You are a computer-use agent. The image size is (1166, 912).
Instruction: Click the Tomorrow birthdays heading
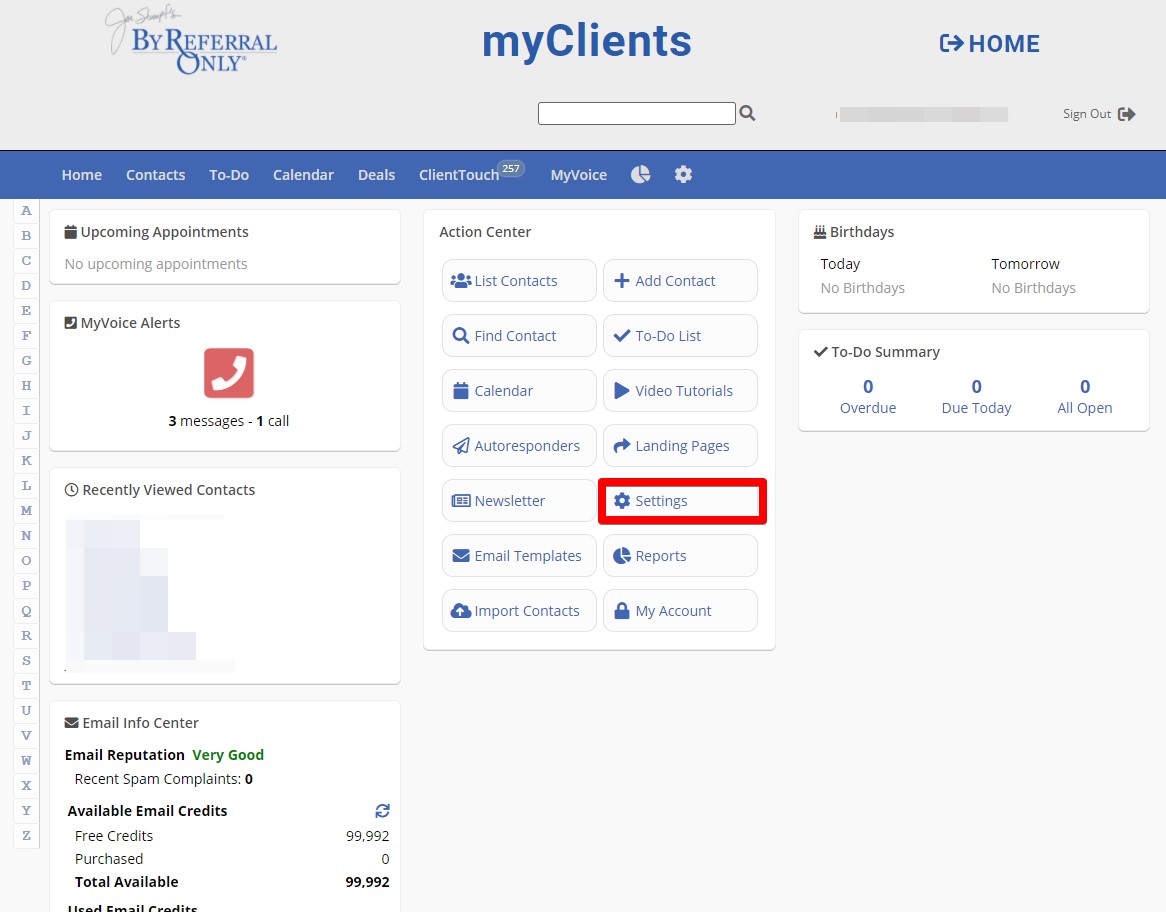pyautogui.click(x=1025, y=264)
